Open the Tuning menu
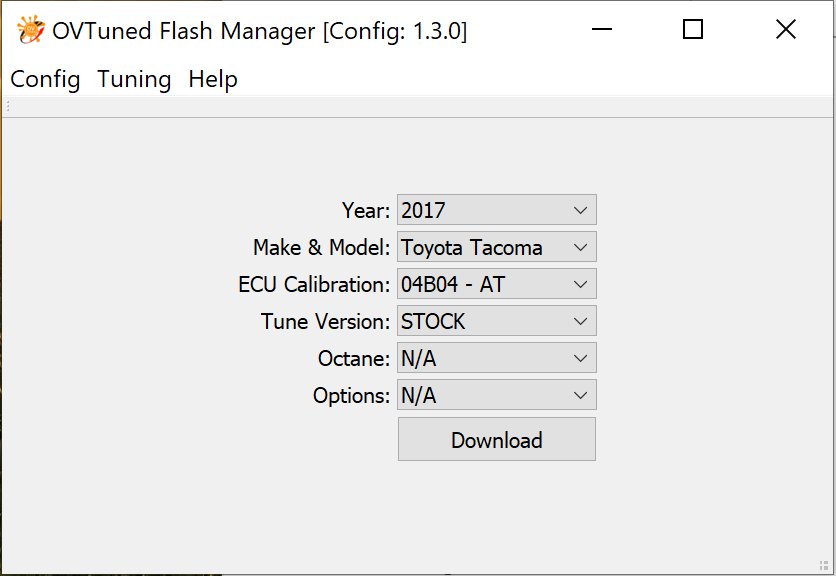The image size is (836, 576). 134,79
